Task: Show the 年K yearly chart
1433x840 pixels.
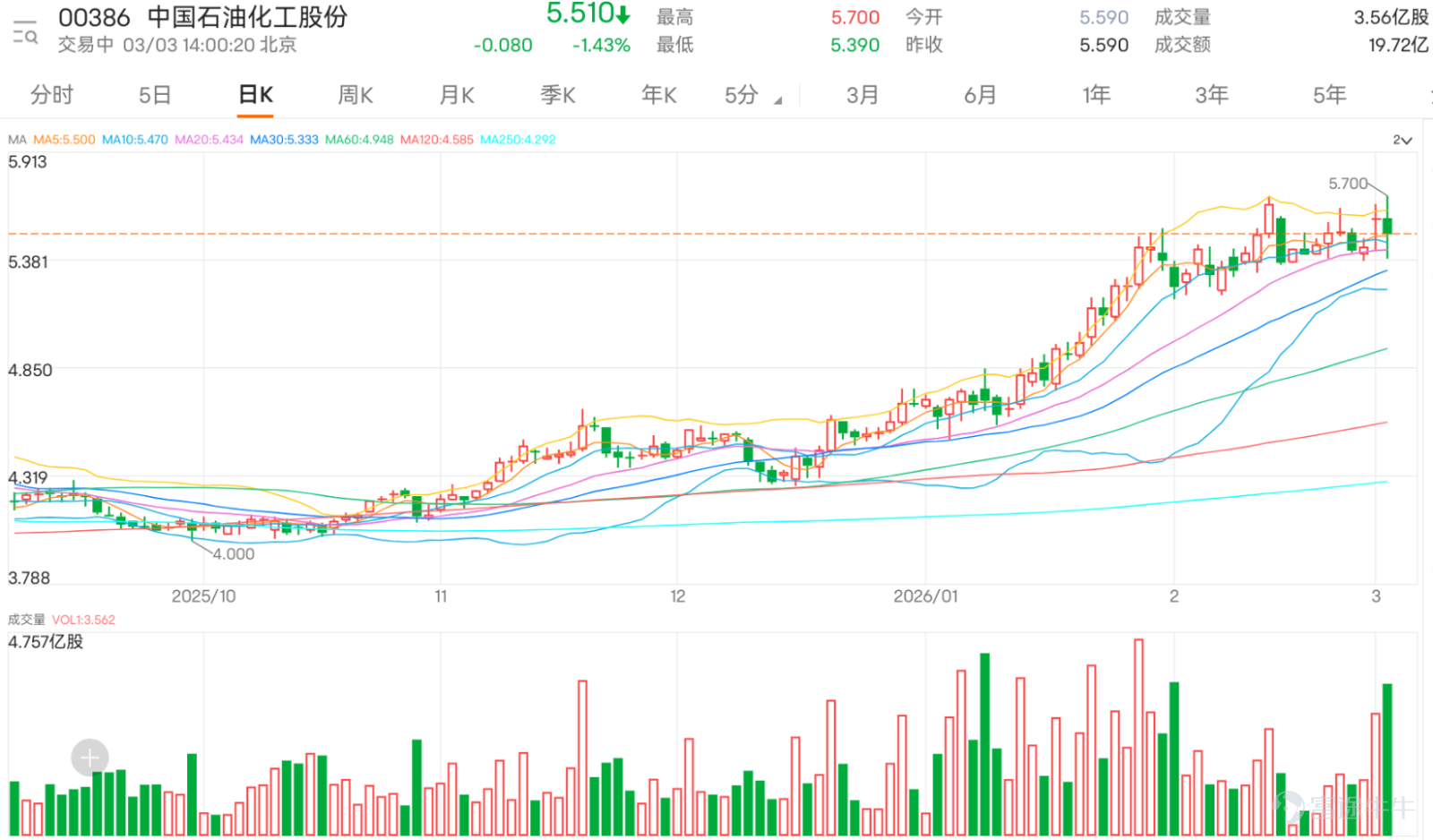Action: pyautogui.click(x=659, y=95)
